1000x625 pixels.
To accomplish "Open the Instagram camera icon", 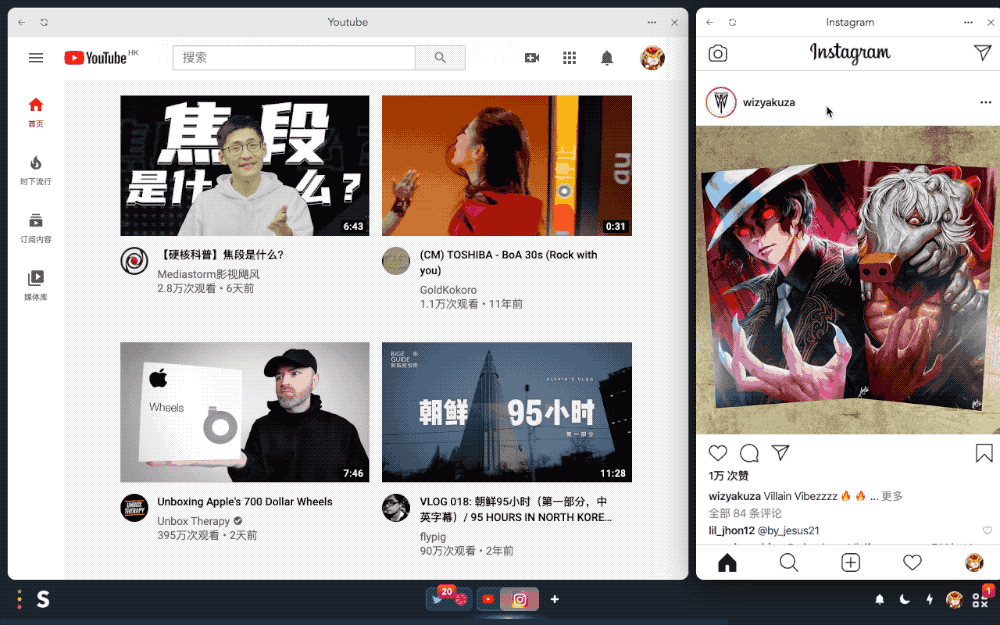I will (x=718, y=54).
